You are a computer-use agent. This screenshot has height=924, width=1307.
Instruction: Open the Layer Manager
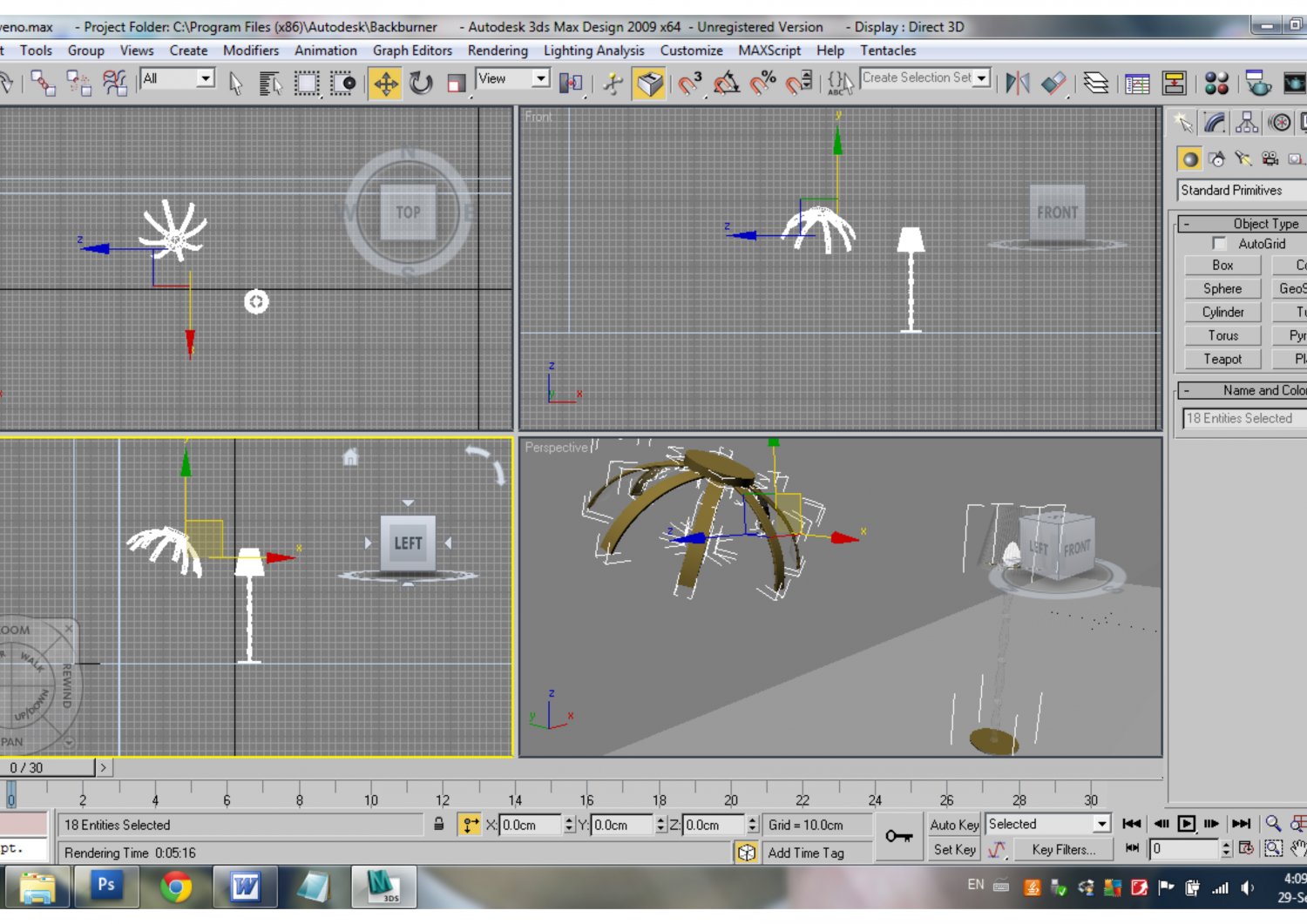click(1096, 84)
